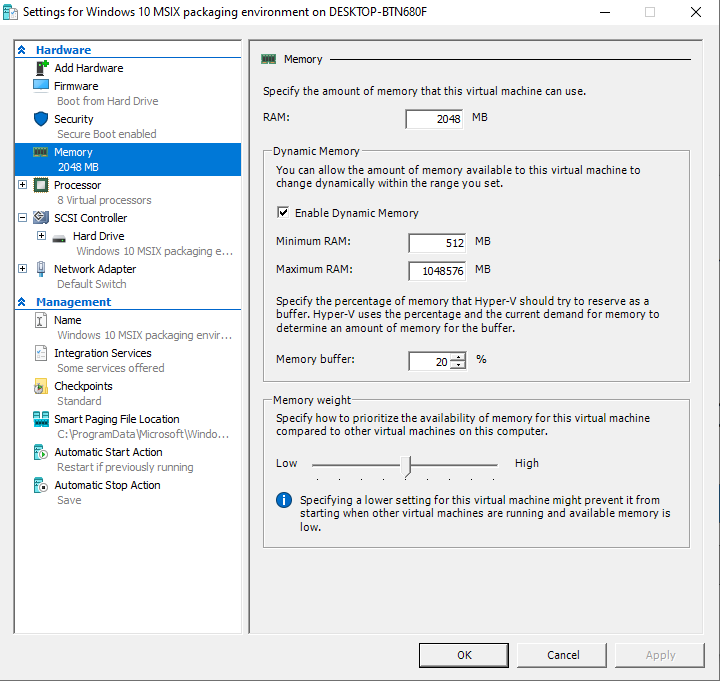This screenshot has height=681, width=720.
Task: Click the Cancel button
Action: 563,655
